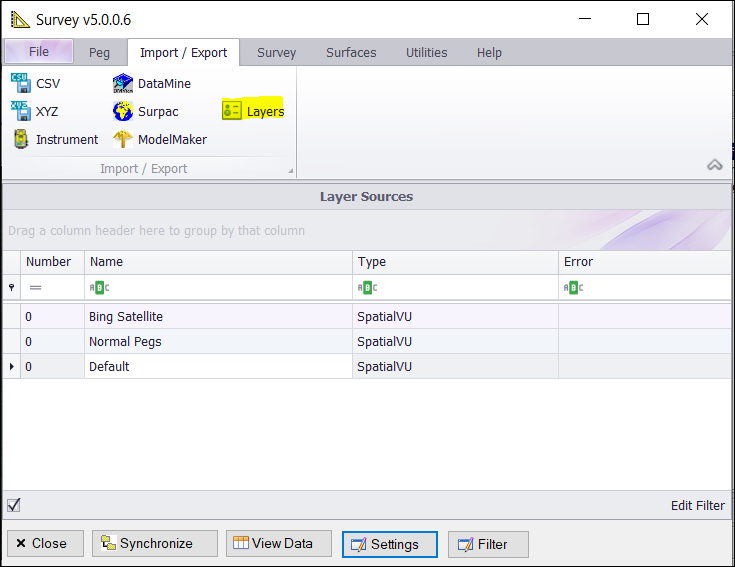The image size is (735, 567).
Task: Collapse the ribbon with the chevron arrow
Action: click(x=714, y=165)
